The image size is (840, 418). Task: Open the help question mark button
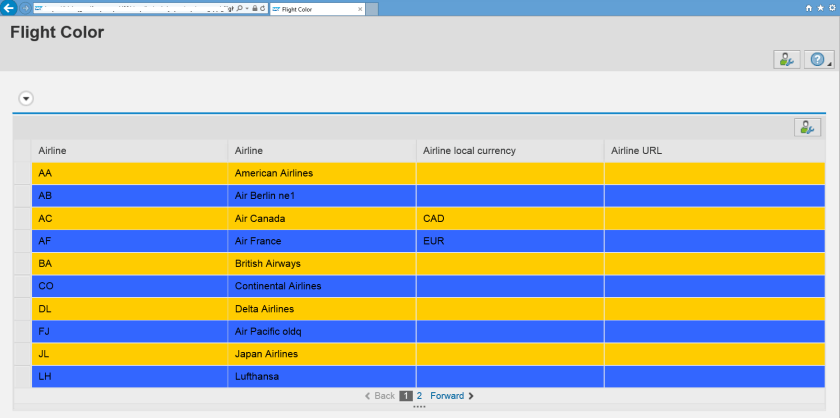[819, 59]
